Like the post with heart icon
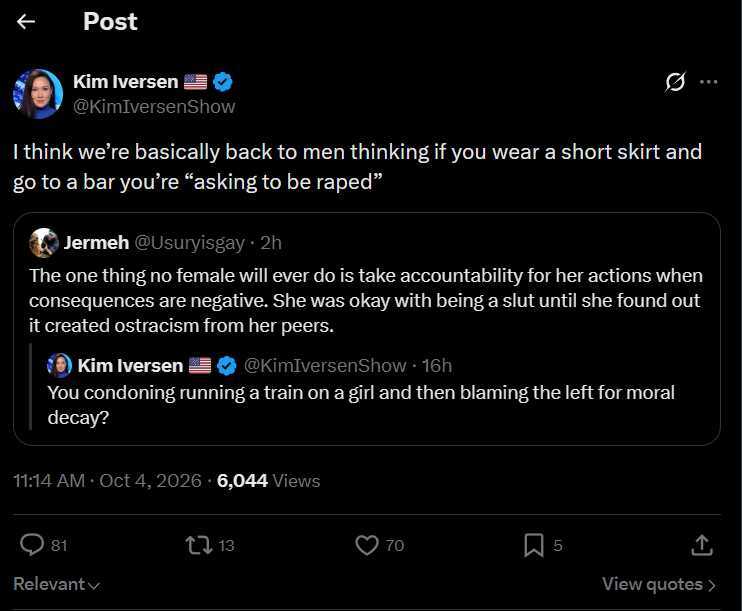Image resolution: width=742 pixels, height=611 pixels. tap(367, 545)
